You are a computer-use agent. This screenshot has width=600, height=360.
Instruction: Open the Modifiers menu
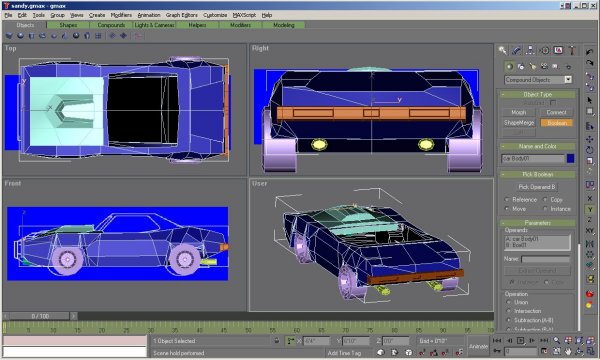click(121, 15)
